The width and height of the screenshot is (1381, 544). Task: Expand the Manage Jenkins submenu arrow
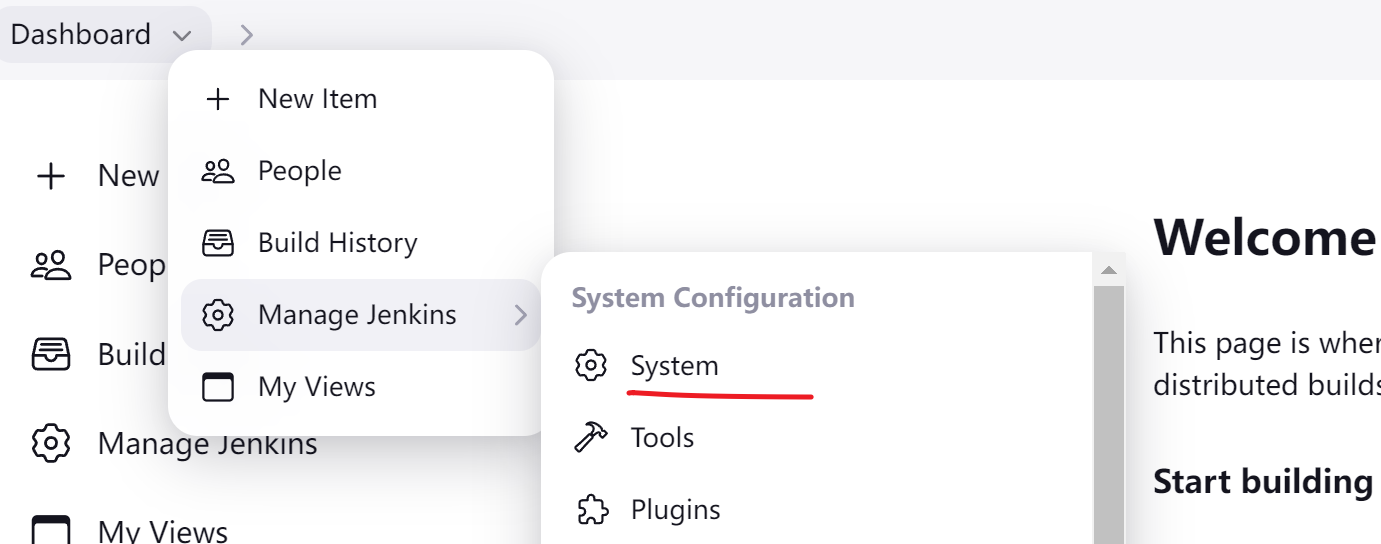click(520, 315)
